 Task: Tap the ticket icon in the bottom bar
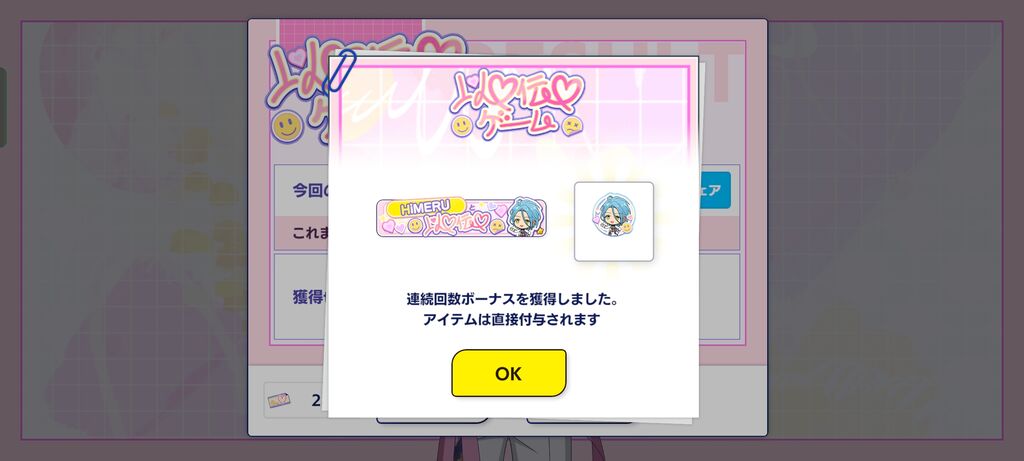click(279, 400)
